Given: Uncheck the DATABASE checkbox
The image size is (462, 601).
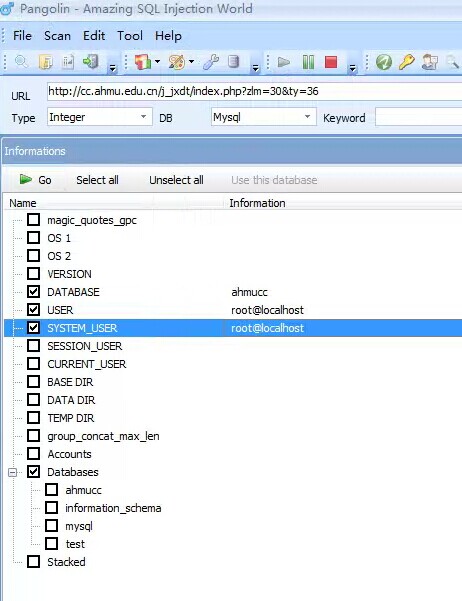Looking at the screenshot, I should (x=33, y=292).
